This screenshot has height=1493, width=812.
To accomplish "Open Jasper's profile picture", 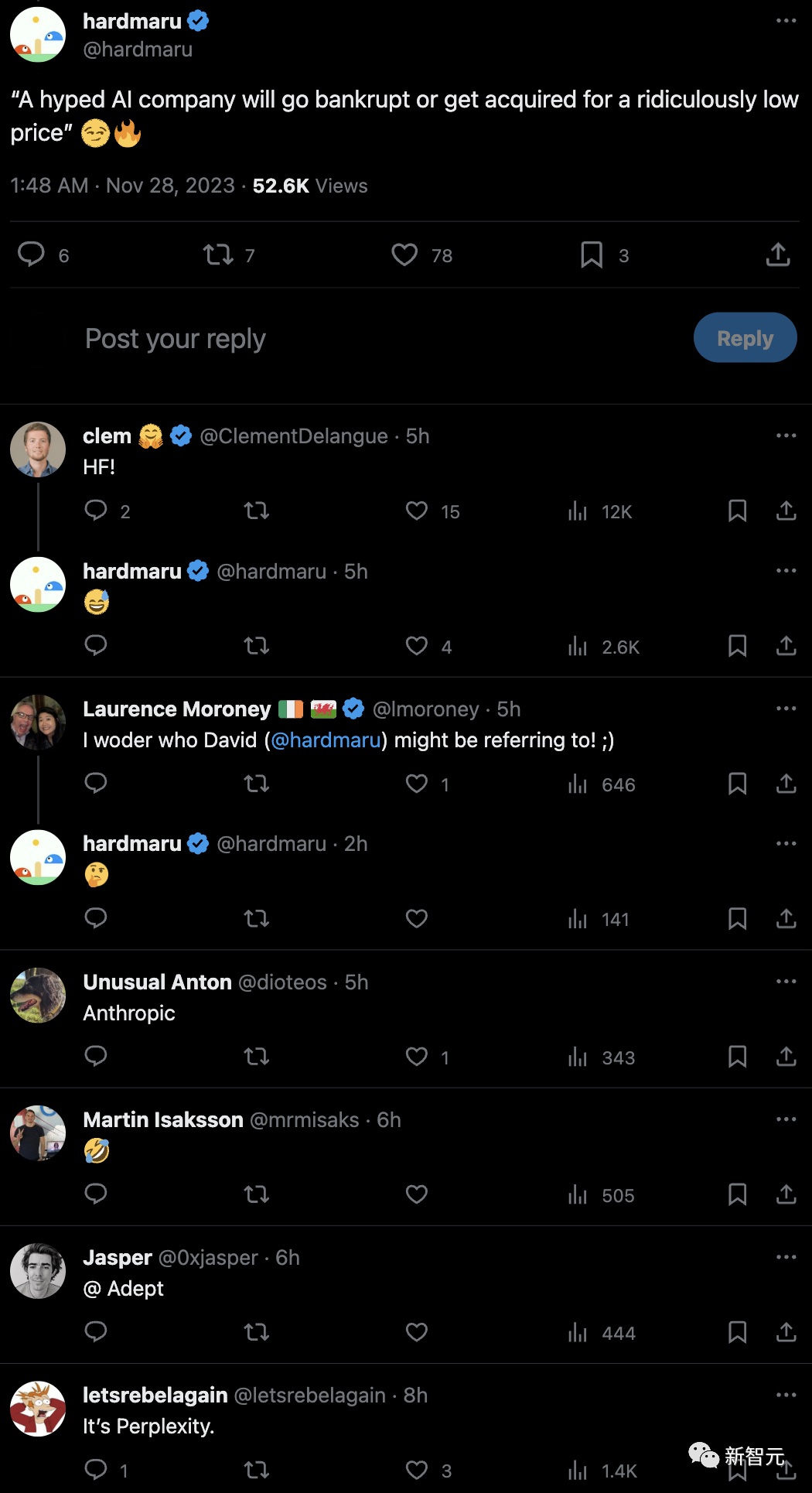I will point(38,1271).
